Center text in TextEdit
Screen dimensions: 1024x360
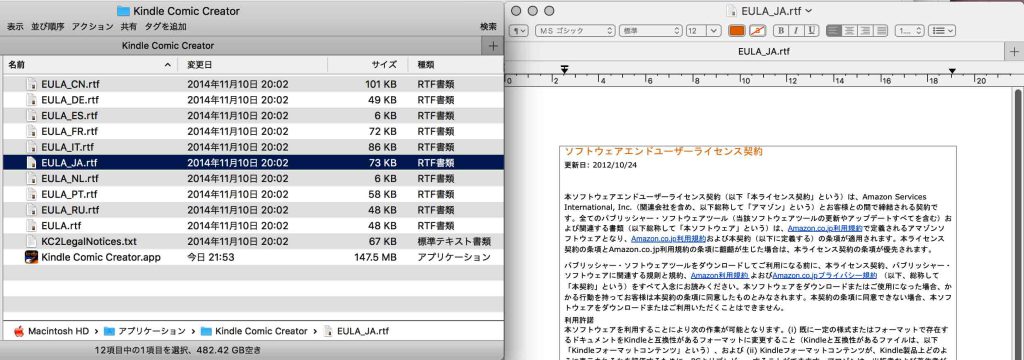849,31
